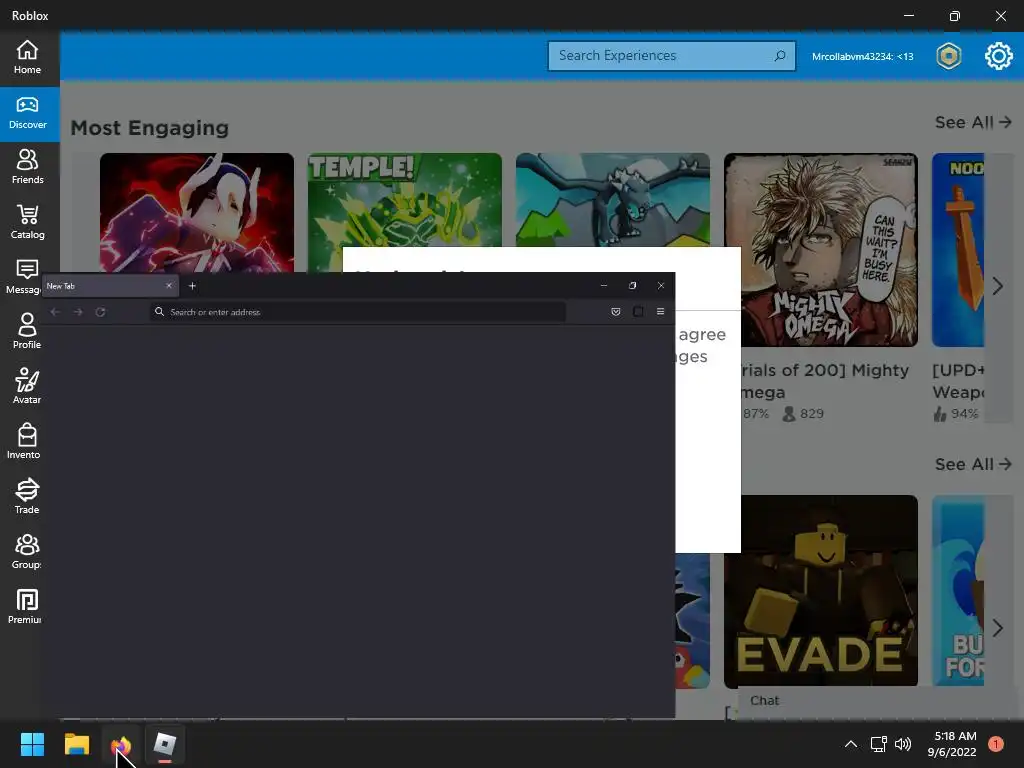Screen dimensions: 1024x768
Task: Open the Mighty Omega game thumbnail
Action: pyautogui.click(x=821, y=249)
